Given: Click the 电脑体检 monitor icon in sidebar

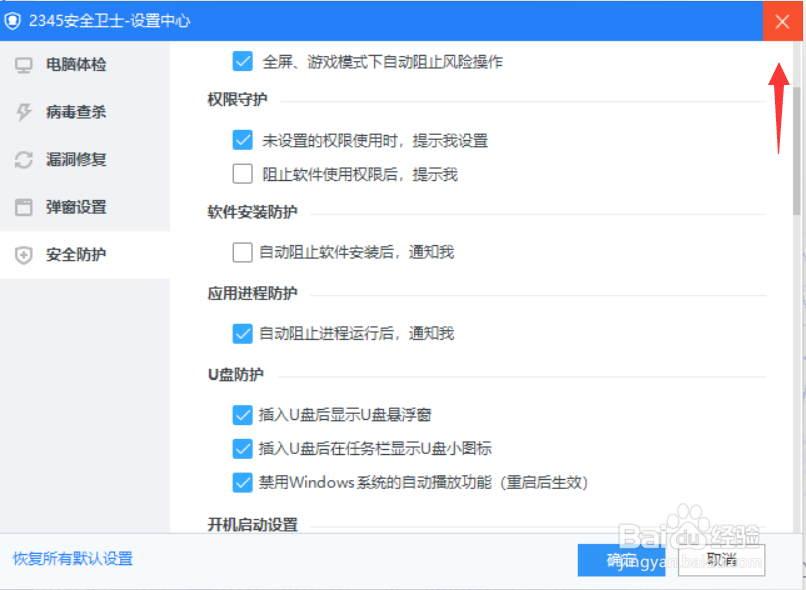Looking at the screenshot, I should [x=22, y=65].
